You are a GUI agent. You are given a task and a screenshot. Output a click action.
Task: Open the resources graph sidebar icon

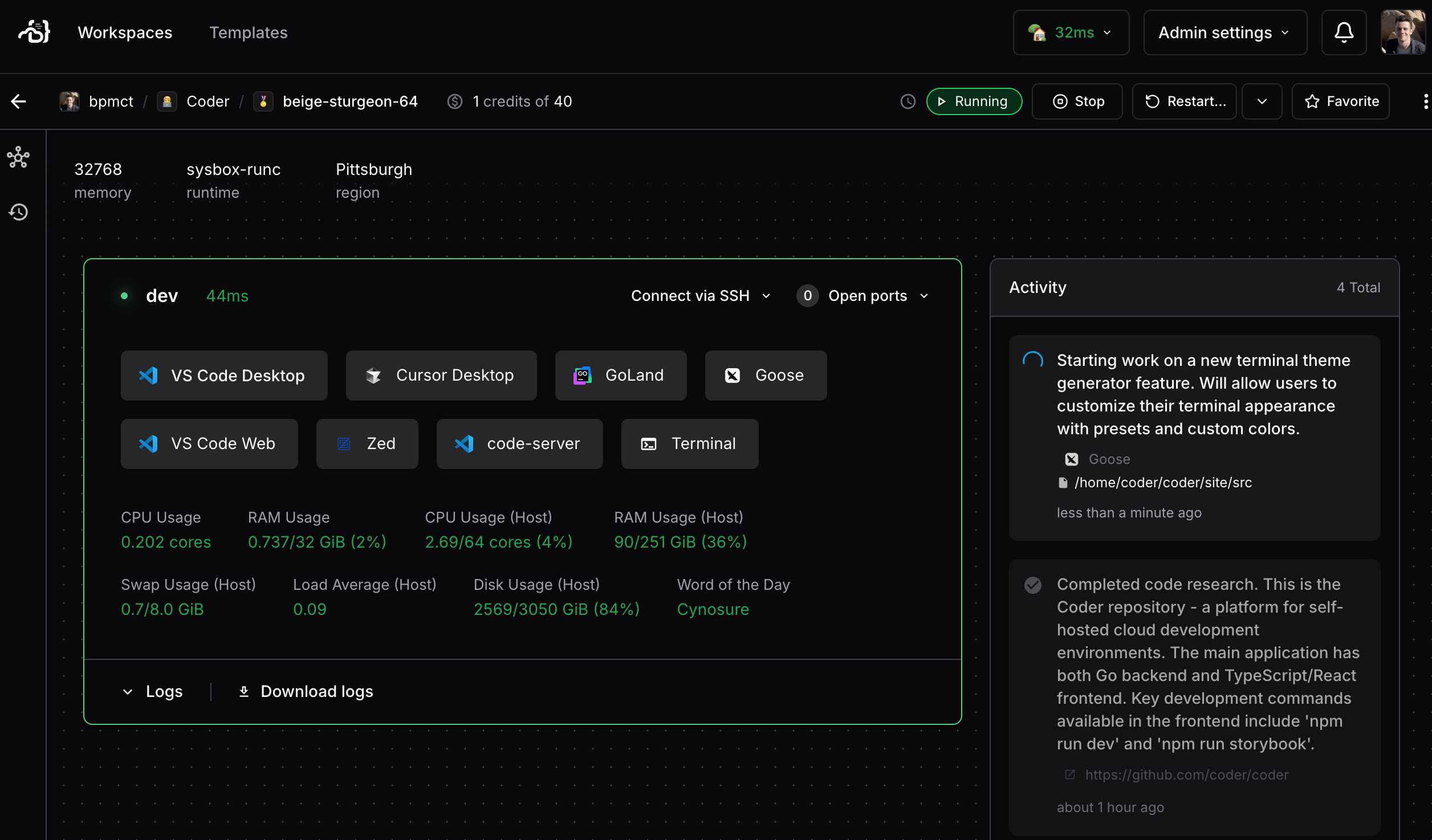(19, 157)
